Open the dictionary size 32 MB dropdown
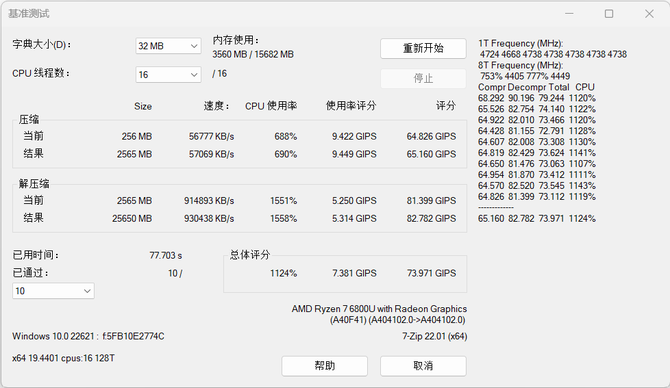 pos(168,46)
